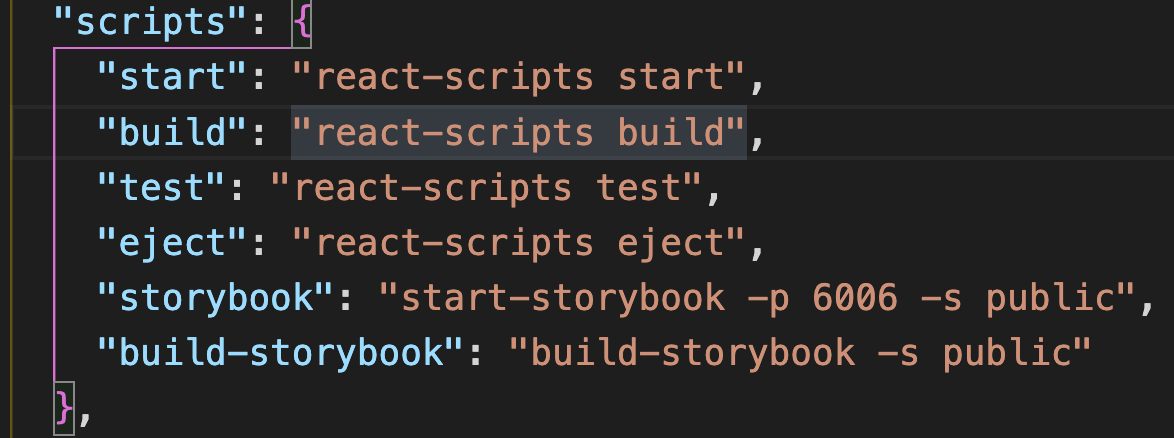
Task: Click the "start-storybook -p 6006 -s public" value
Action: [x=757, y=298]
